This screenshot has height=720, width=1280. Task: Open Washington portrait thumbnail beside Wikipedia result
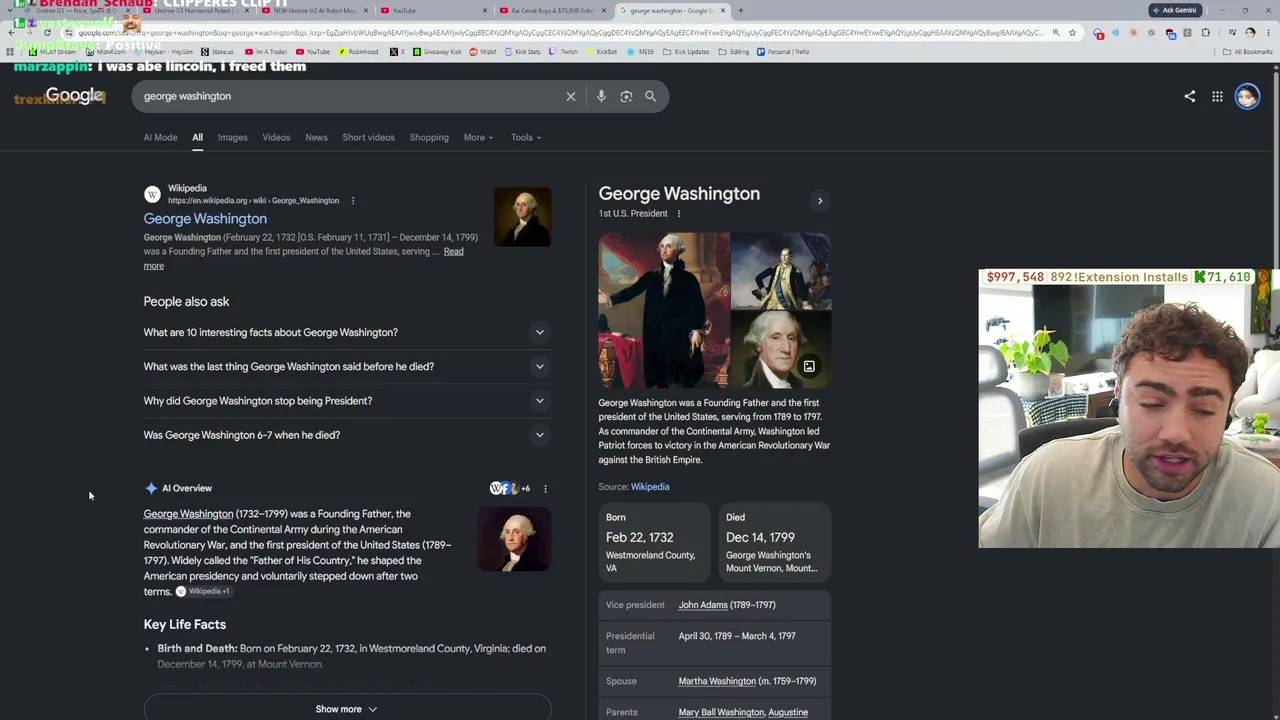(x=522, y=217)
